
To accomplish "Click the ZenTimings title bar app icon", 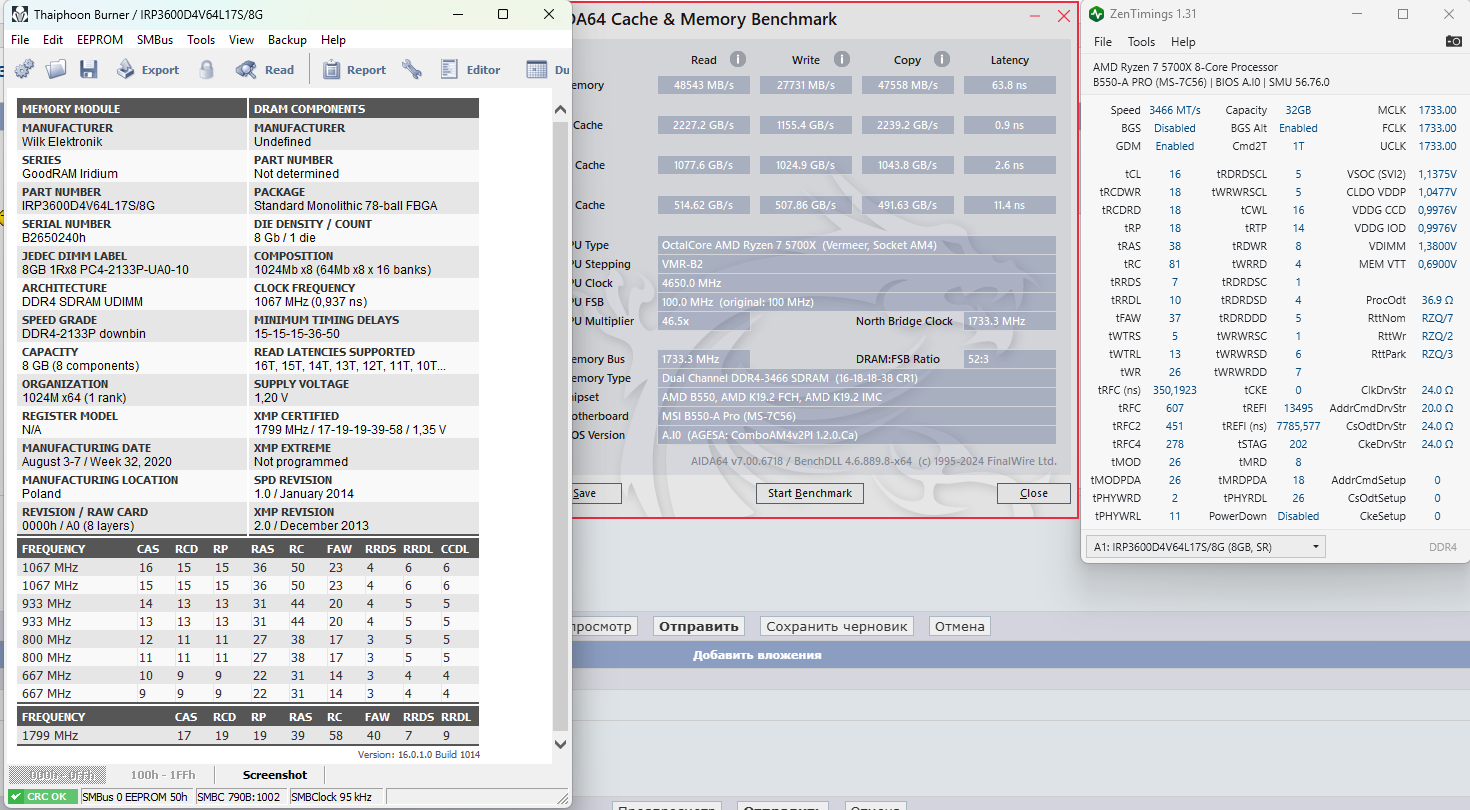I will point(1097,14).
